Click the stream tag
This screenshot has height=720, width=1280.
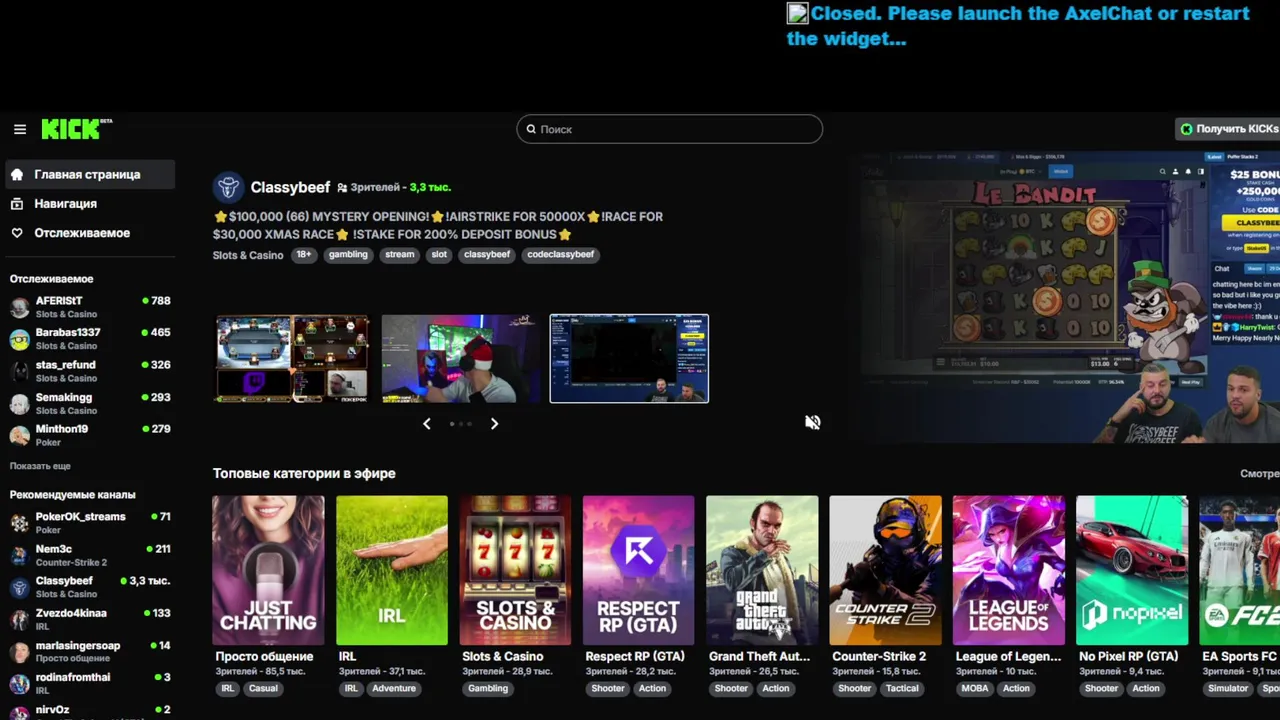click(x=400, y=255)
